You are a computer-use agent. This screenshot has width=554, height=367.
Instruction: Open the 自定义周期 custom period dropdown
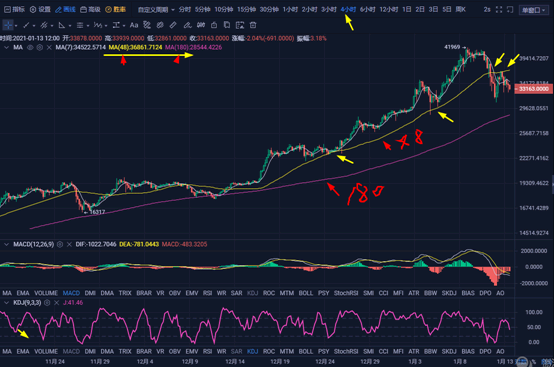coord(156,10)
